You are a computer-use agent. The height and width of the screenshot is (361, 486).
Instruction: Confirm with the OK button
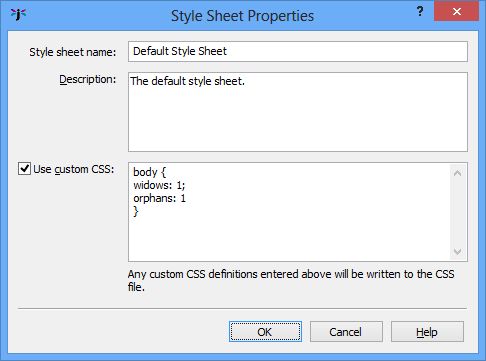(x=265, y=332)
